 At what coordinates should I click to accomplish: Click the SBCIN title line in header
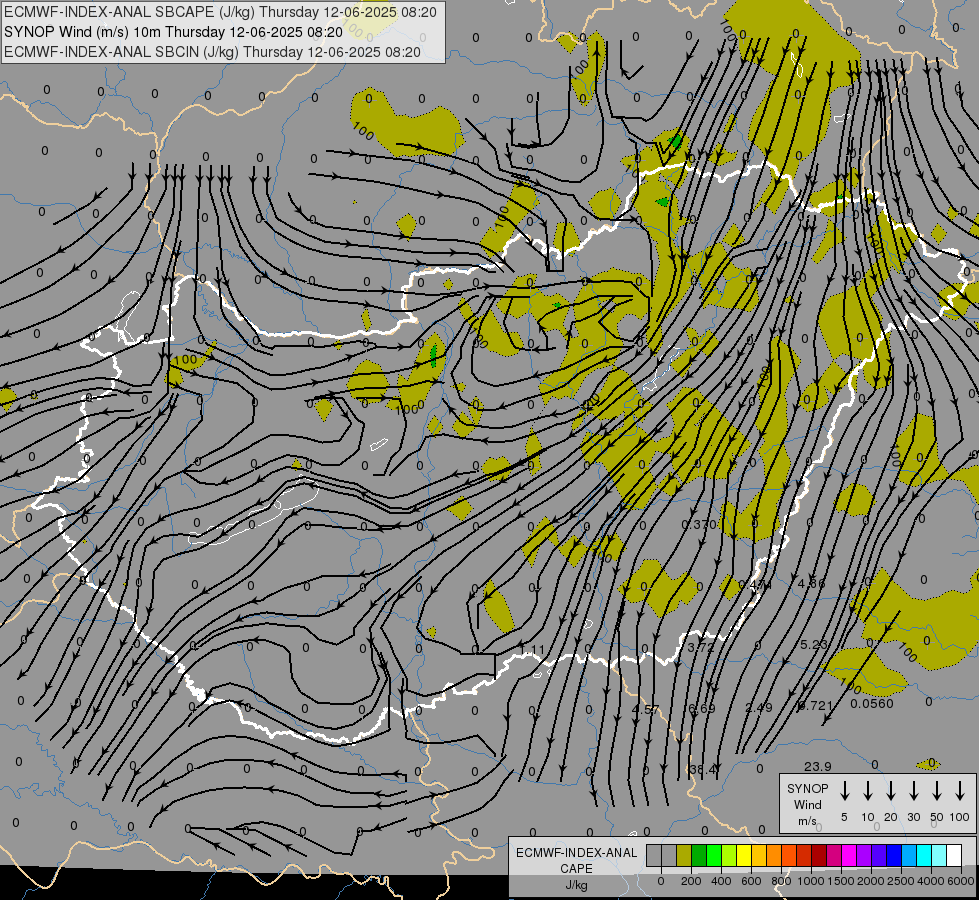click(x=212, y=52)
